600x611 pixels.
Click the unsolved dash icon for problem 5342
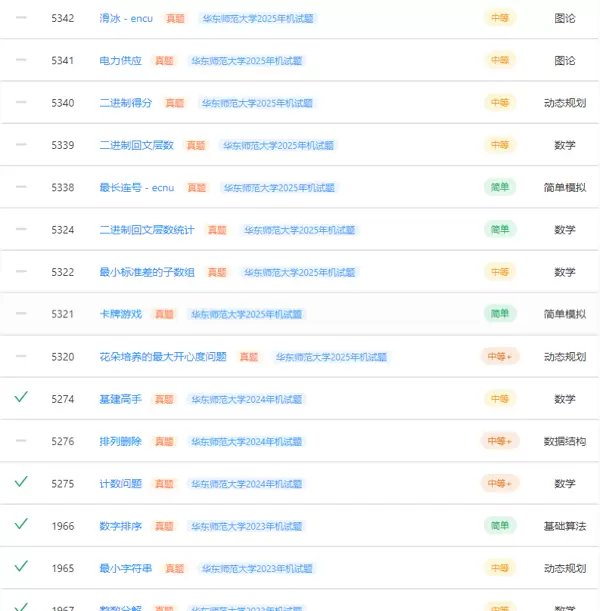coord(21,18)
